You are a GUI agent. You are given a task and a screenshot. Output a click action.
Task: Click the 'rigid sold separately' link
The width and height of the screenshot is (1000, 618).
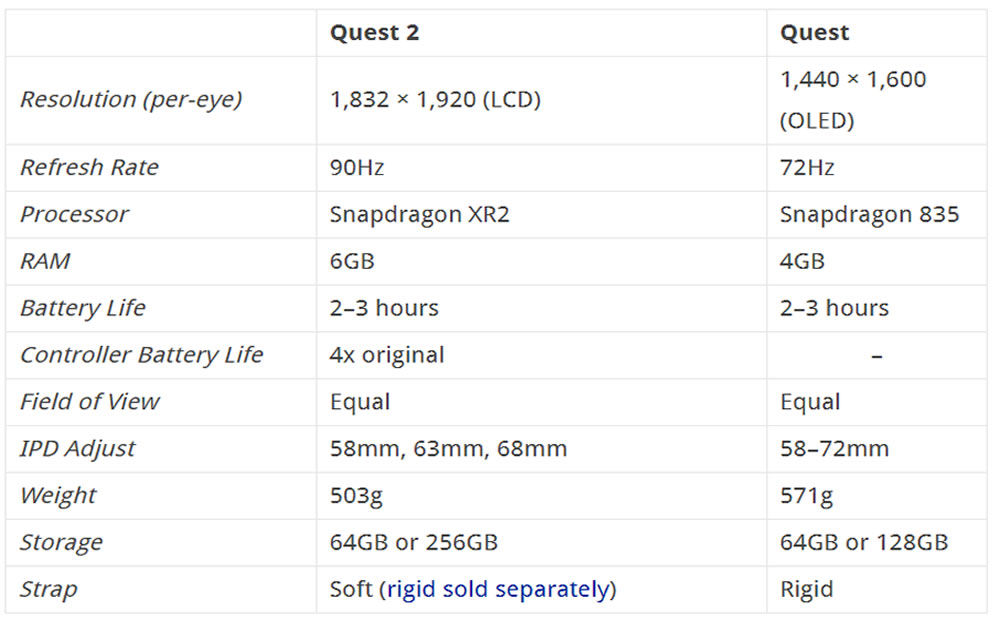click(498, 589)
